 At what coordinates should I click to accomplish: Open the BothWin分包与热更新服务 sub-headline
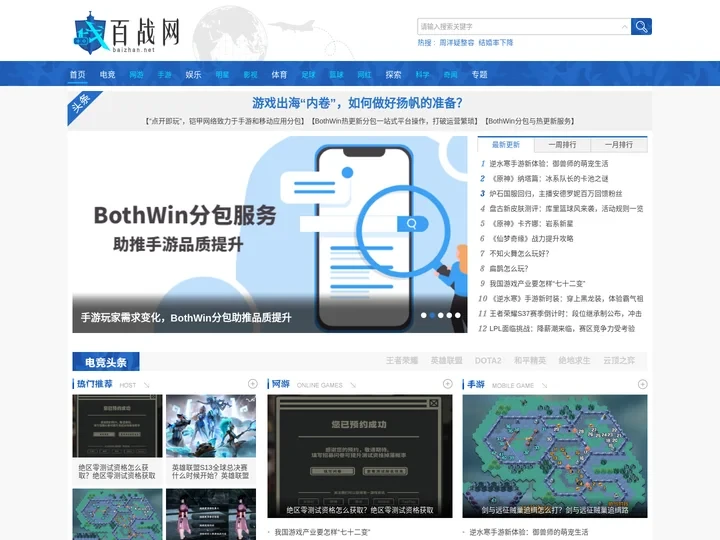530,121
